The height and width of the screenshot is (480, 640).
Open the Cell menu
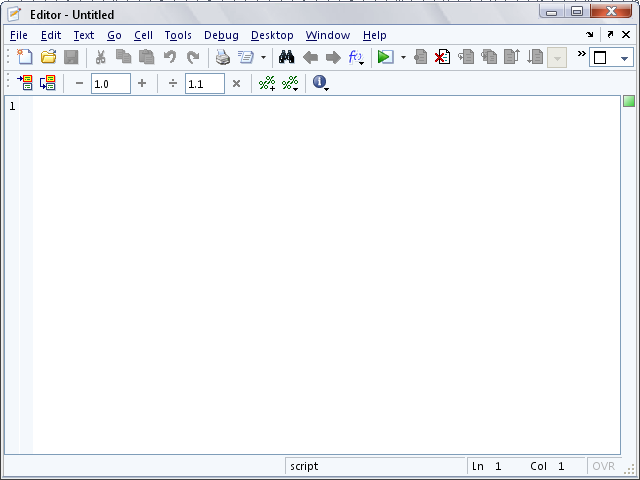[x=143, y=35]
